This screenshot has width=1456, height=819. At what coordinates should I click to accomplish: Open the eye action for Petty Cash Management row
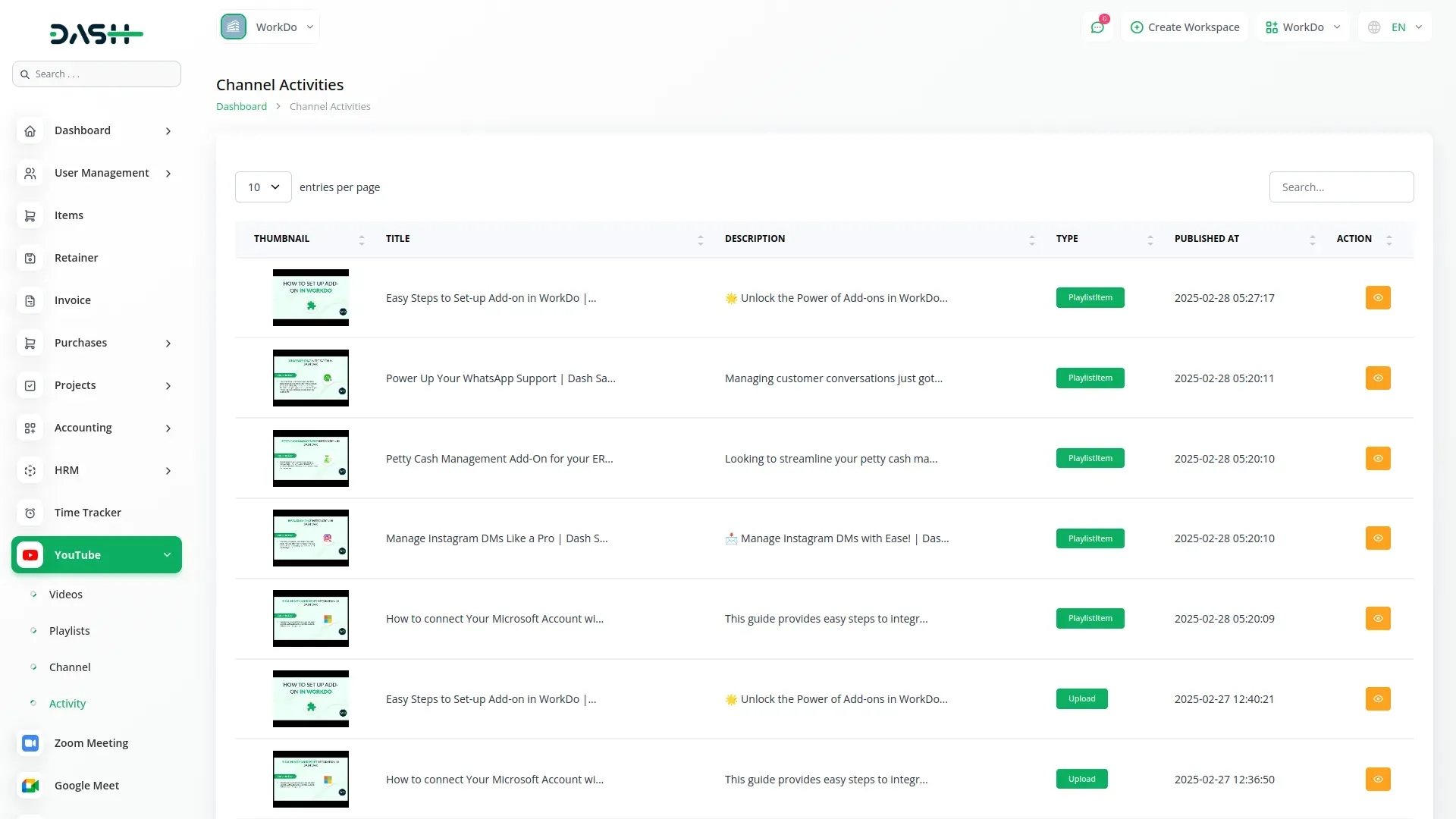click(1378, 458)
